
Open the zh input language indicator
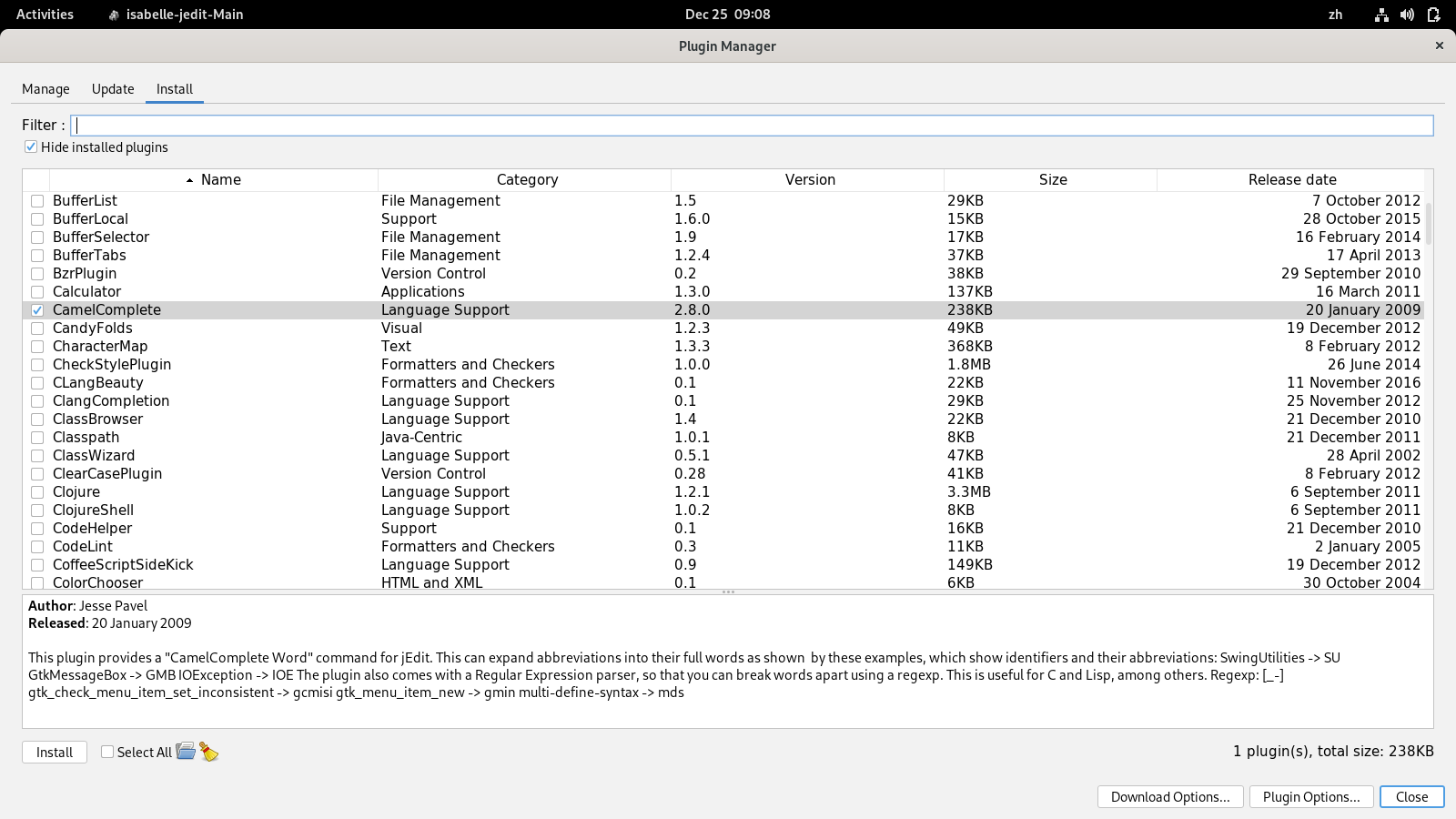click(x=1335, y=15)
